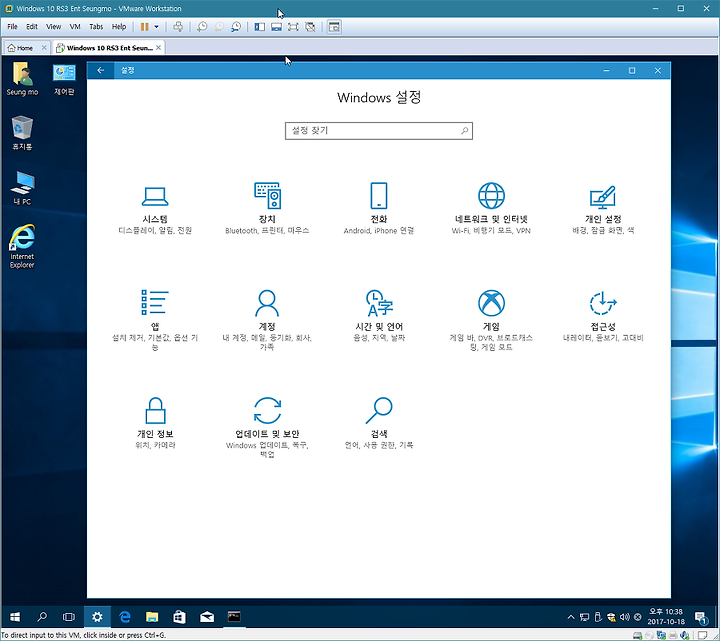The width and height of the screenshot is (720, 641).
Task: Click the 설정 찾기 search field
Action: [379, 131]
